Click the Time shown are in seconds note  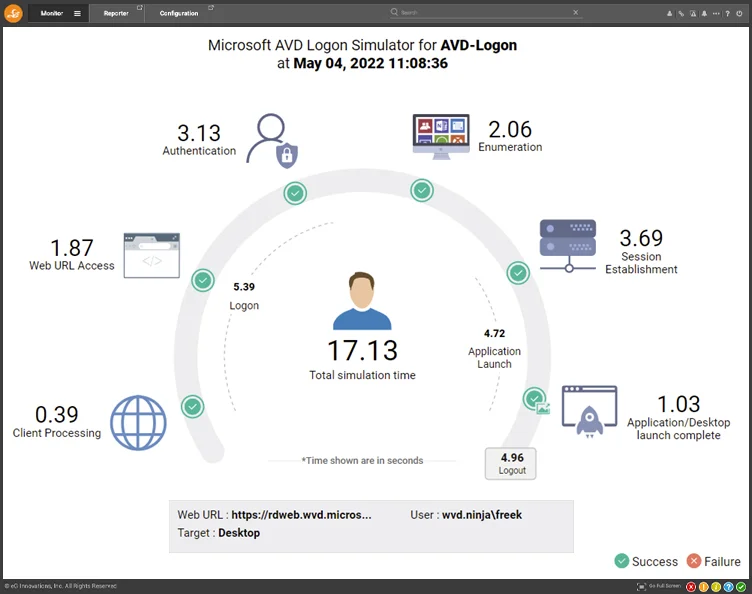tap(363, 461)
